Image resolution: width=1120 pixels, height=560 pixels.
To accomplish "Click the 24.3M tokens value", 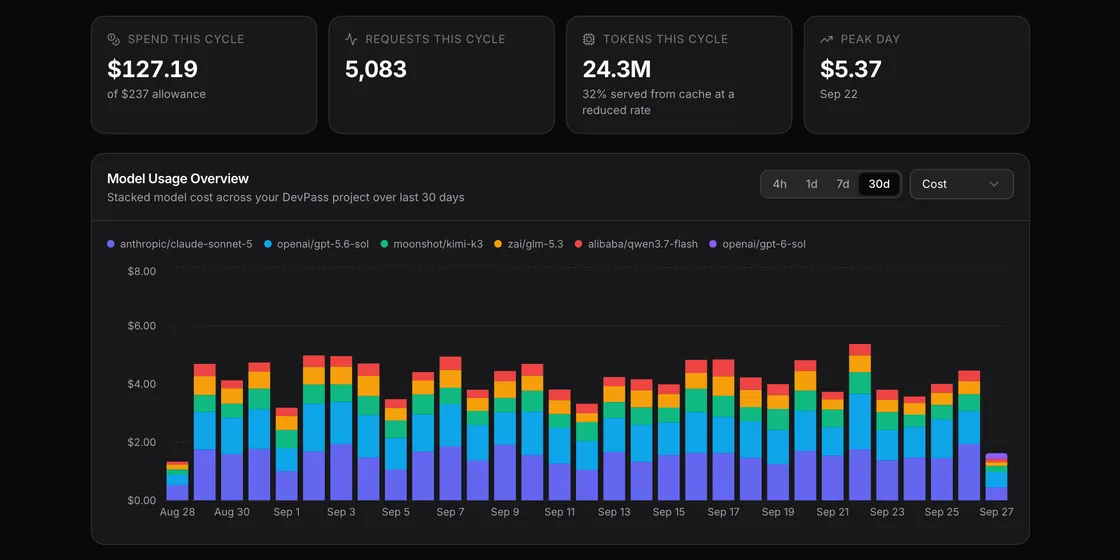I will (x=616, y=69).
